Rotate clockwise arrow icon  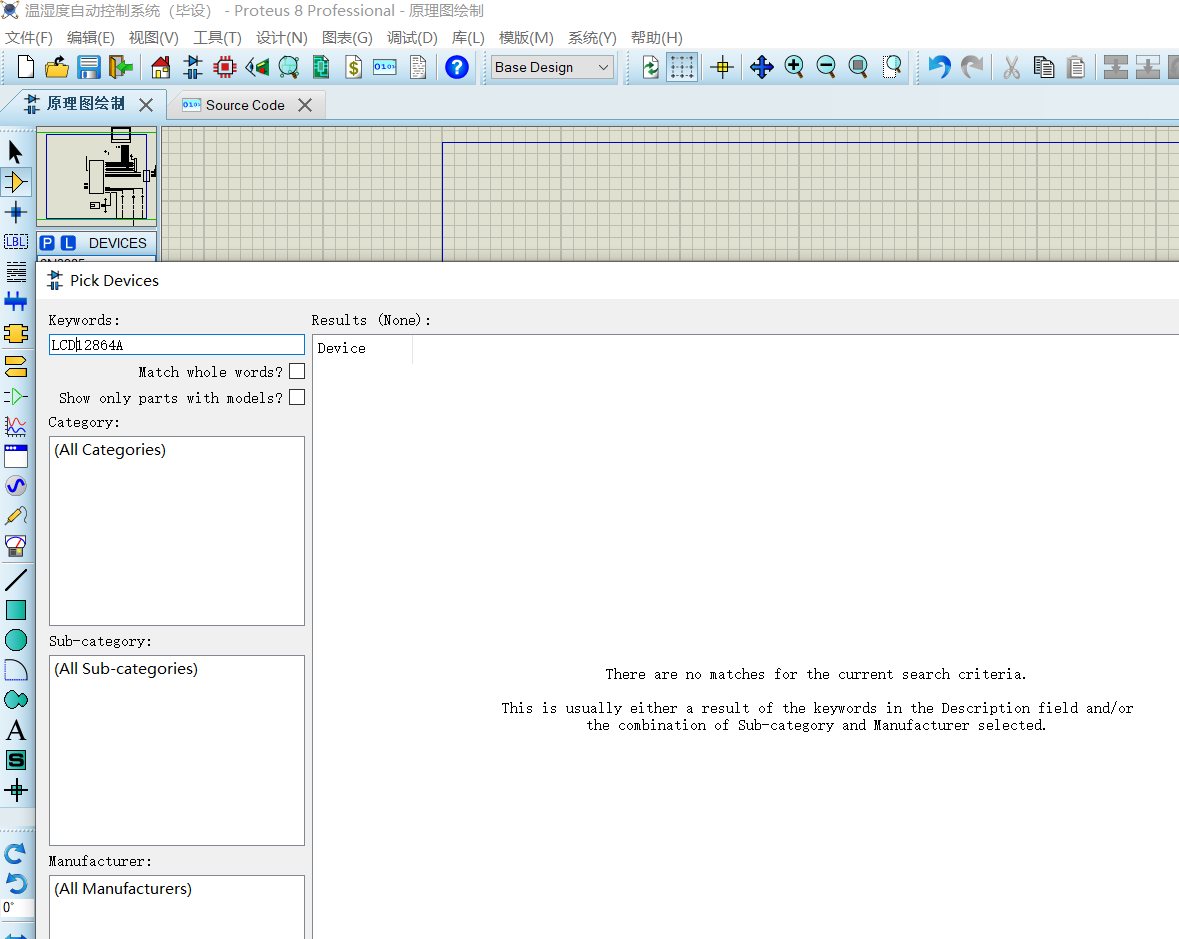[16, 853]
